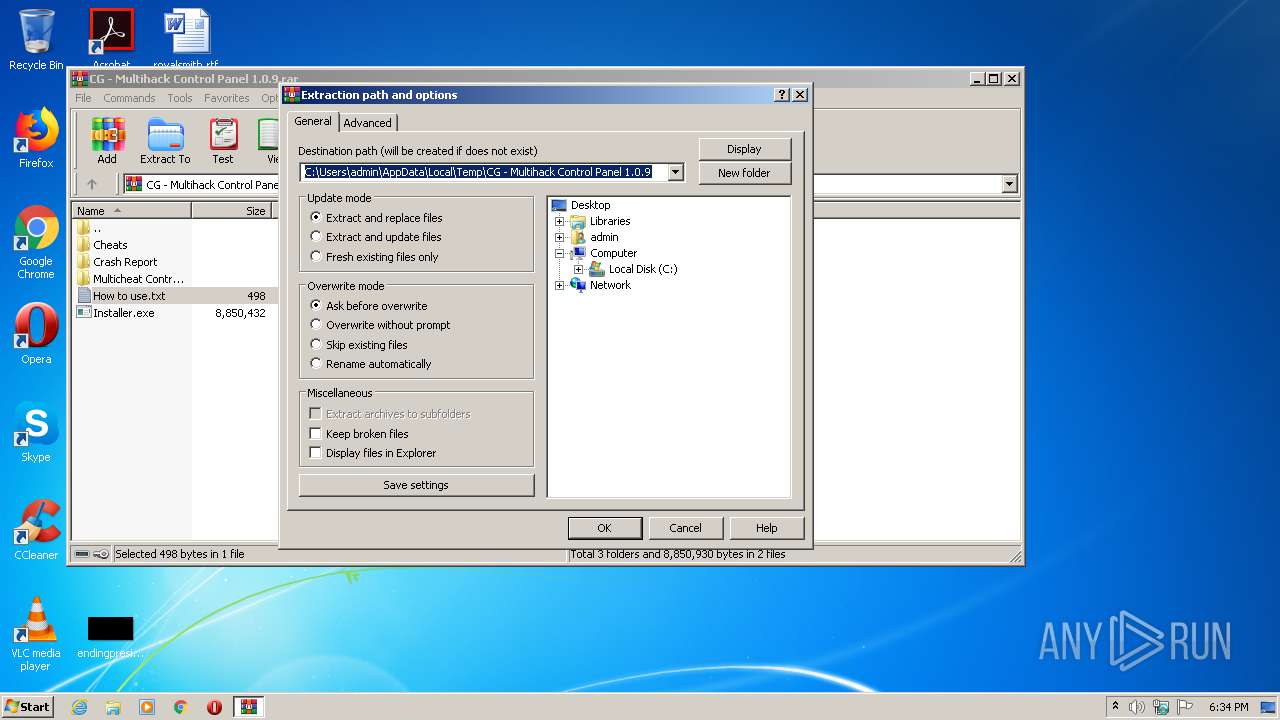This screenshot has width=1280, height=720.
Task: Enable Keep broken files checkbox
Action: pos(316,434)
